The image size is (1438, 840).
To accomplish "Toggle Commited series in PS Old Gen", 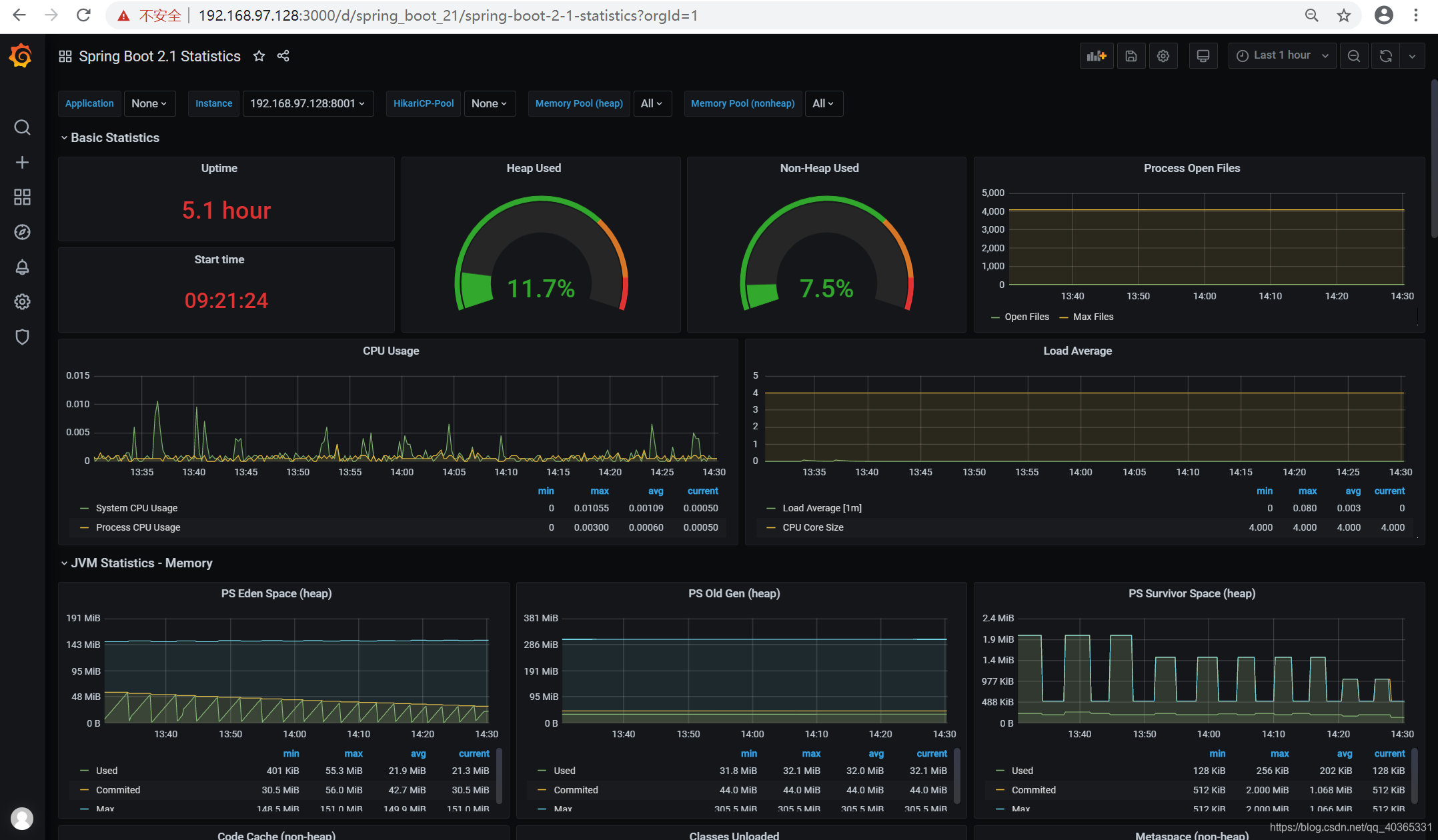I will click(576, 791).
